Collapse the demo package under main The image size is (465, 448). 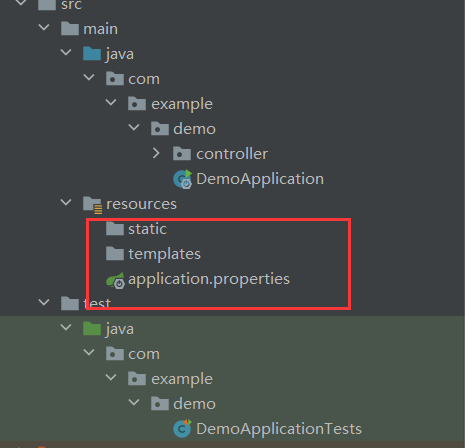tap(134, 127)
